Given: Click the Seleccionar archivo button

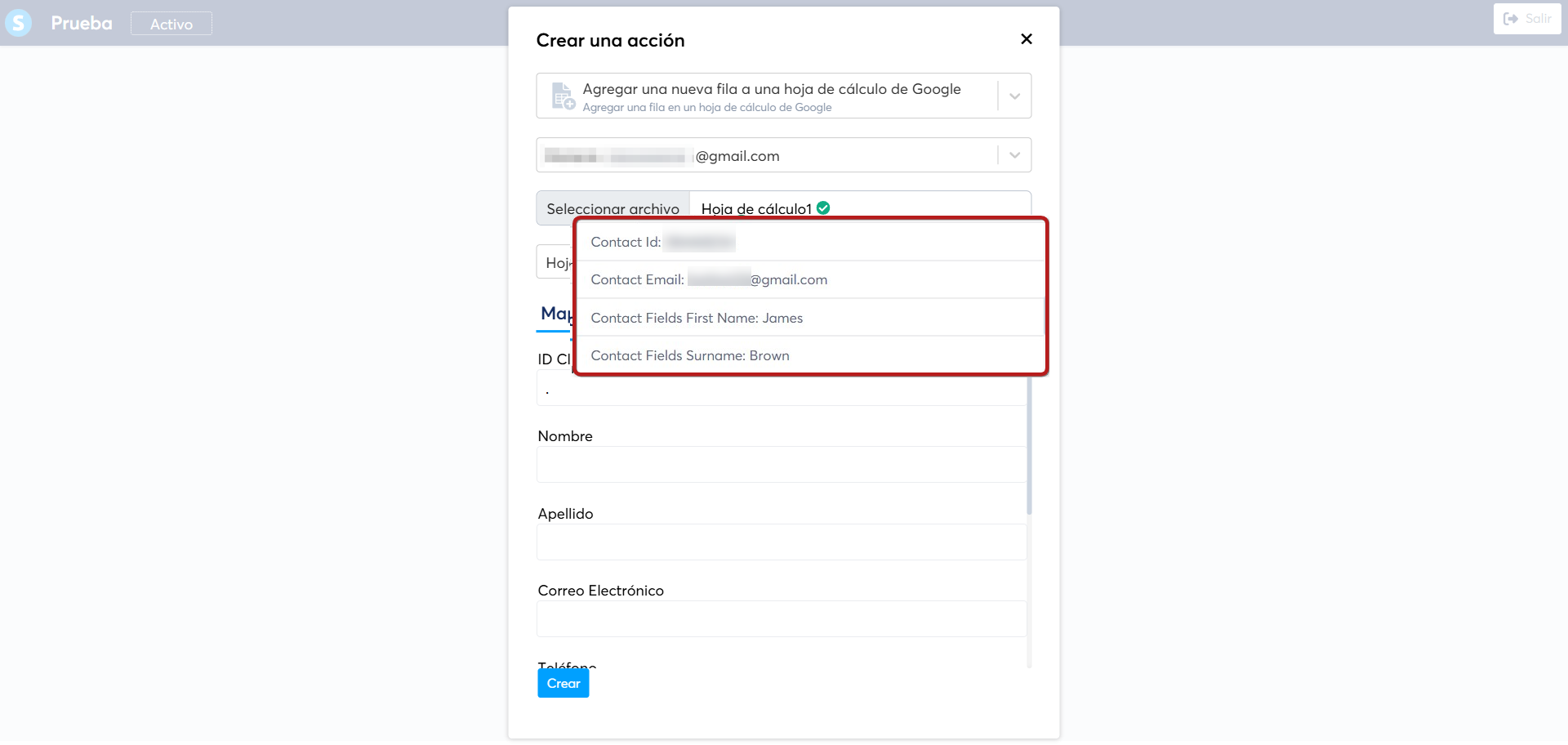Looking at the screenshot, I should coord(612,208).
